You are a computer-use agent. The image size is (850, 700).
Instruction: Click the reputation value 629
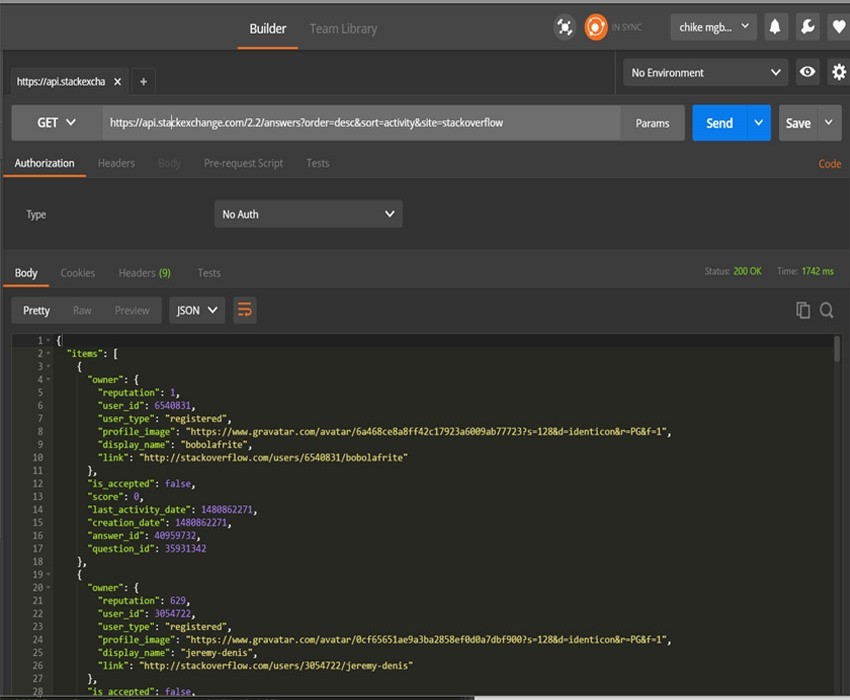click(x=178, y=601)
